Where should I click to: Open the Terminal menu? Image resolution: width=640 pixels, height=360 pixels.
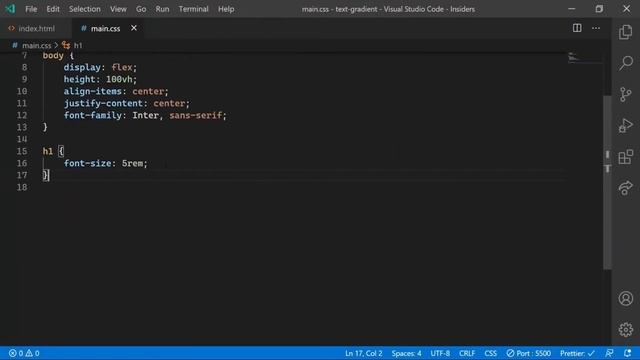point(193,9)
